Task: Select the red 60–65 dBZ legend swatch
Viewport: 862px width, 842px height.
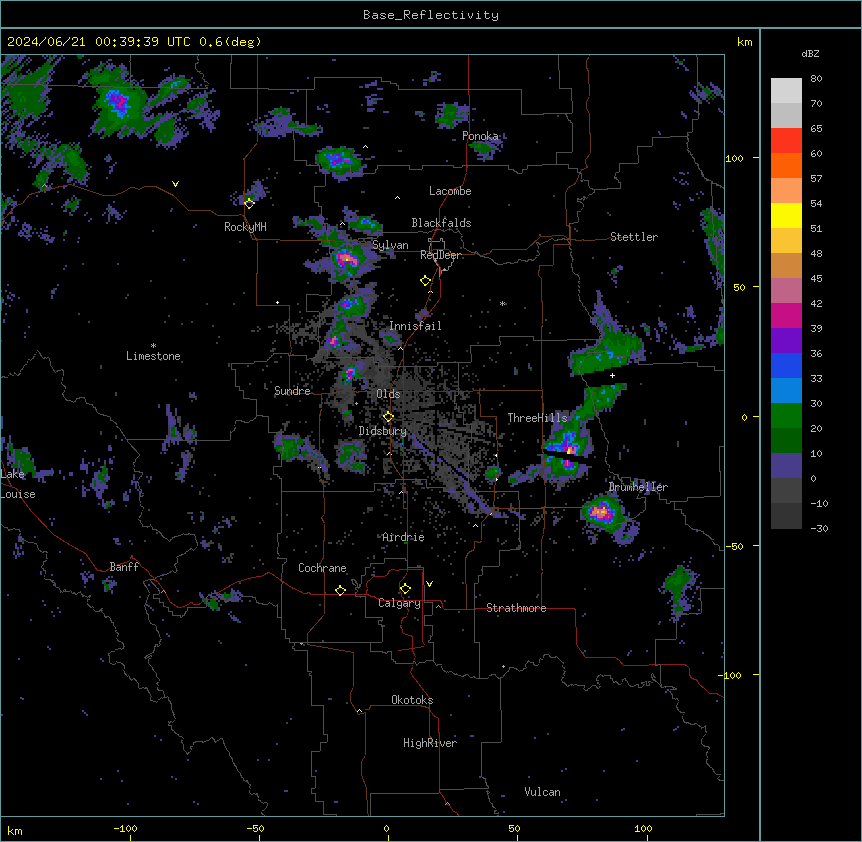Action: (786, 140)
